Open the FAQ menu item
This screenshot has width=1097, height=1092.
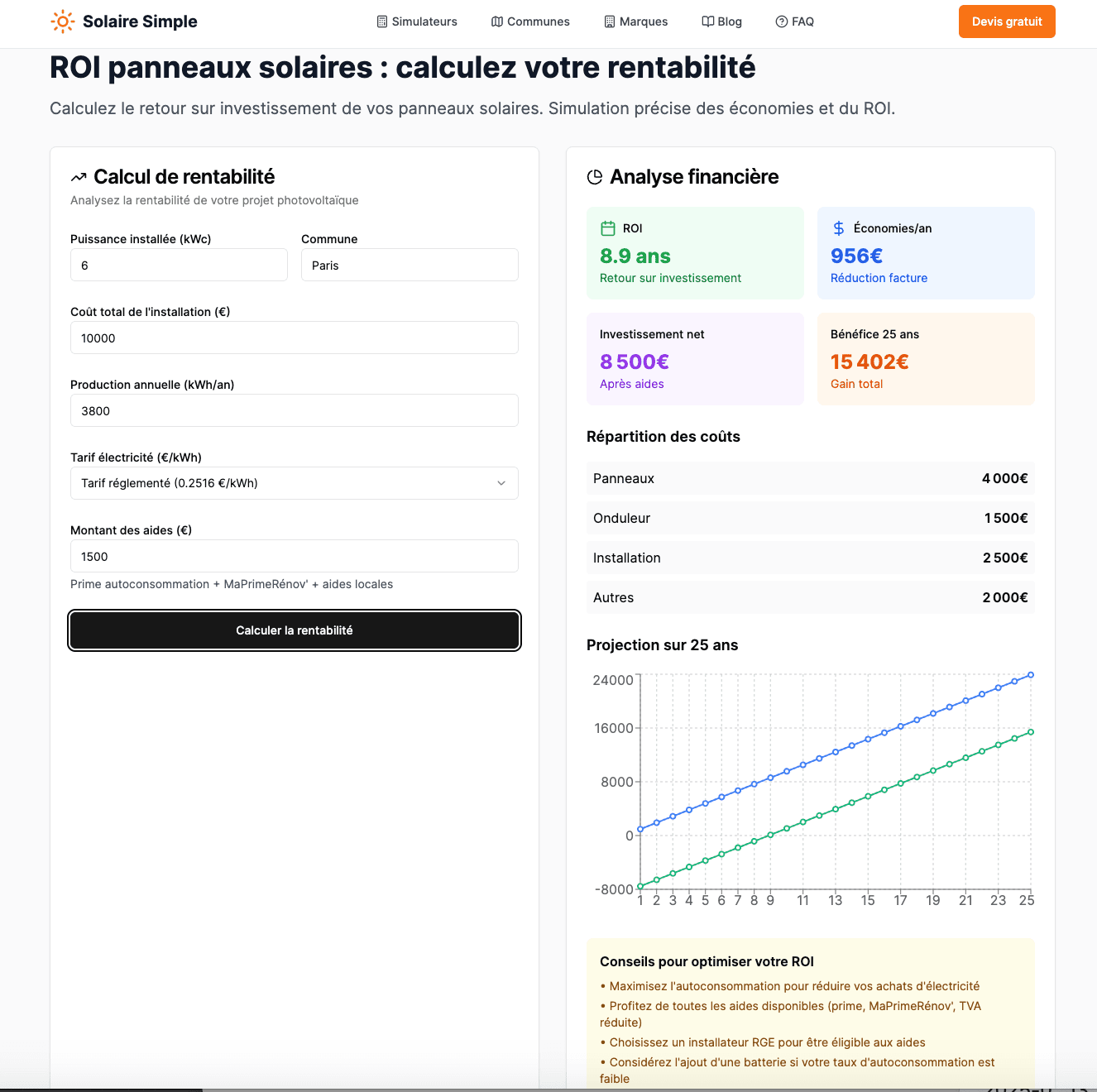click(795, 22)
